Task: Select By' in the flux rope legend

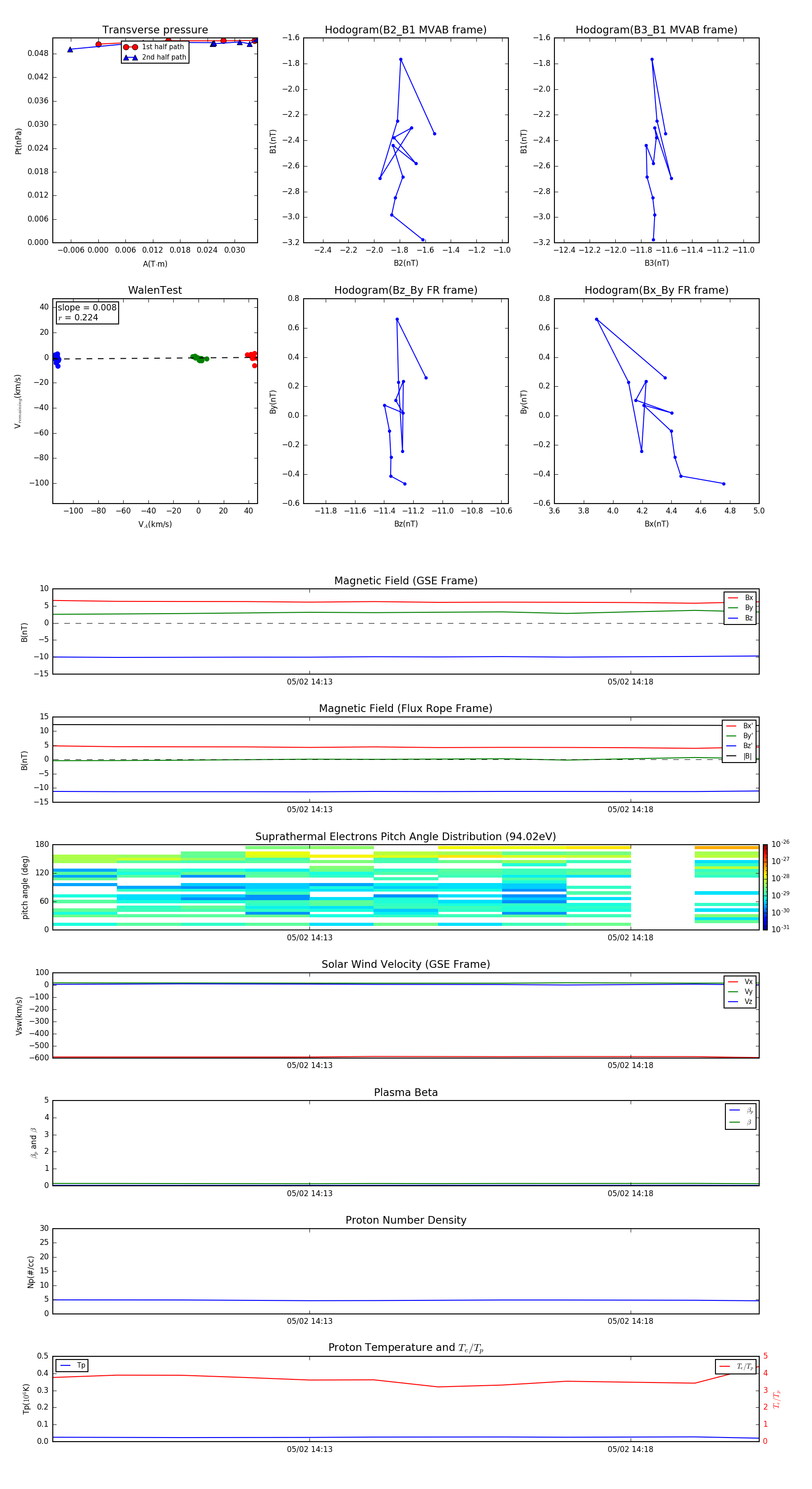Action: (x=739, y=736)
